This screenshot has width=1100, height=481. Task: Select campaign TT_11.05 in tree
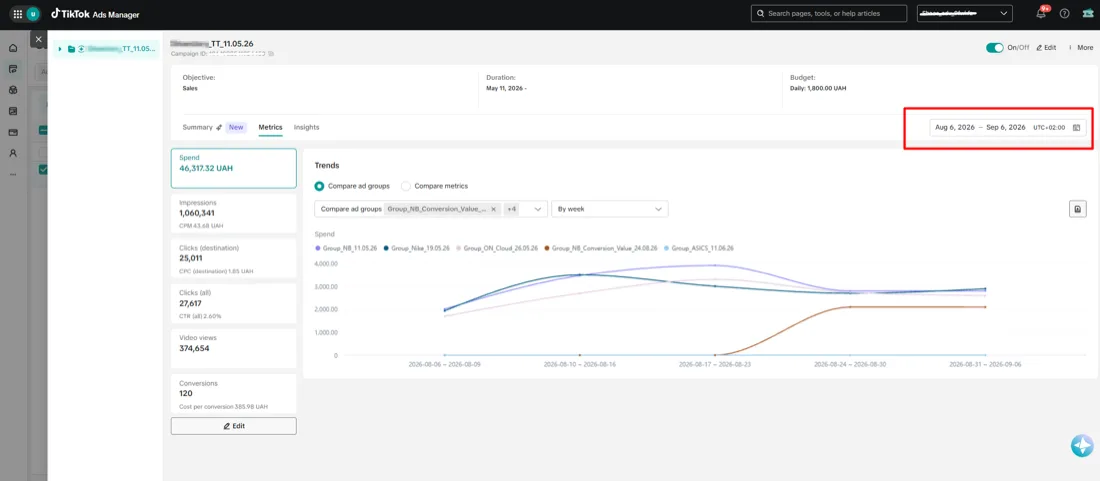107,49
